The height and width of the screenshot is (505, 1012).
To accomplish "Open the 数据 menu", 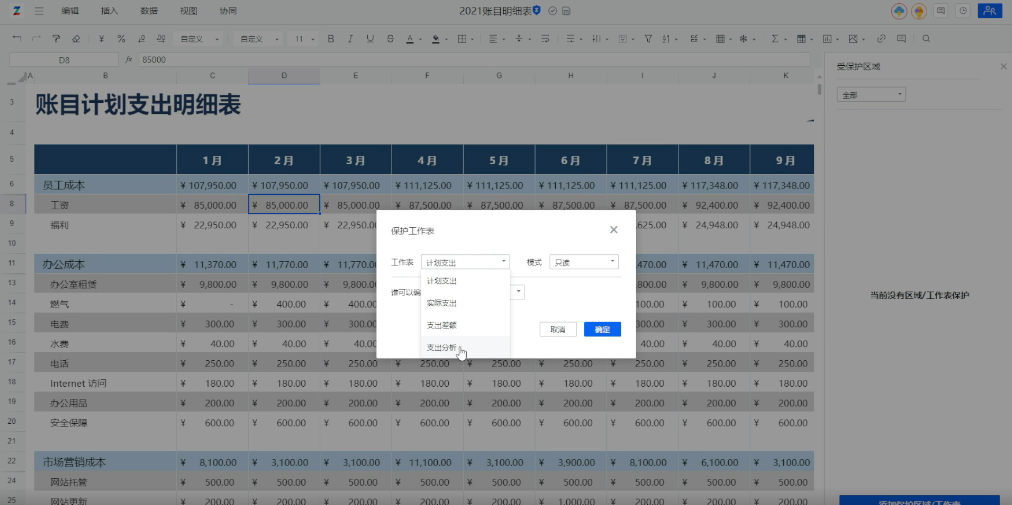I will [149, 11].
